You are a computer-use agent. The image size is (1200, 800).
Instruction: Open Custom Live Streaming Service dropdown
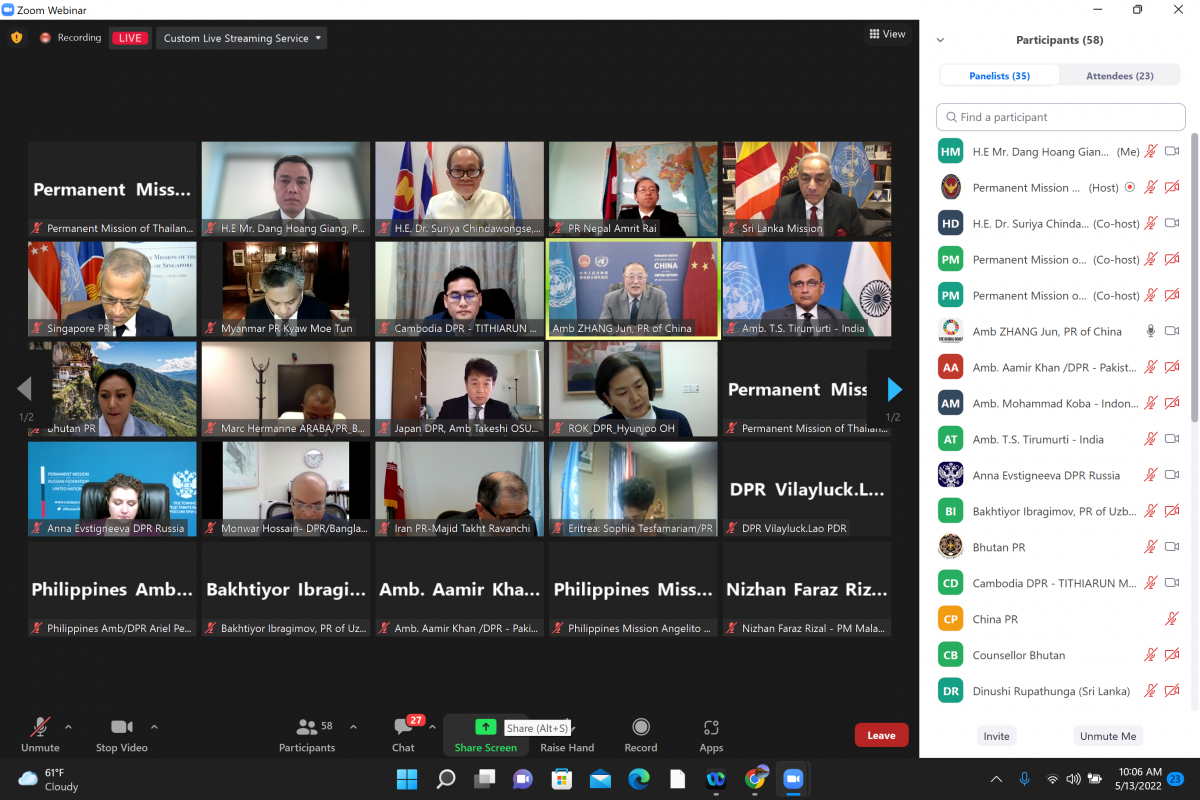[x=243, y=38]
